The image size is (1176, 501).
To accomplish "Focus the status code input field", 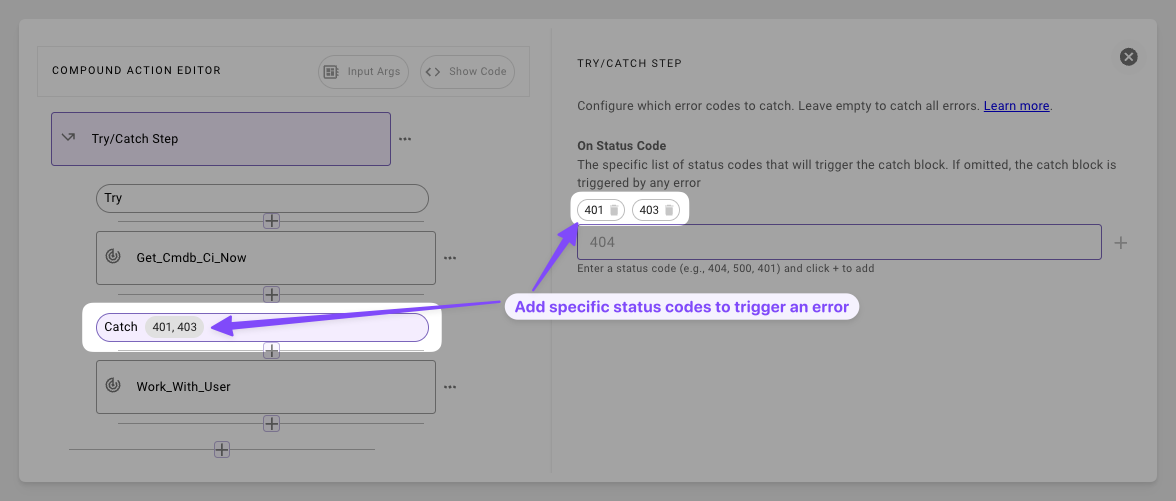I will click(x=839, y=242).
